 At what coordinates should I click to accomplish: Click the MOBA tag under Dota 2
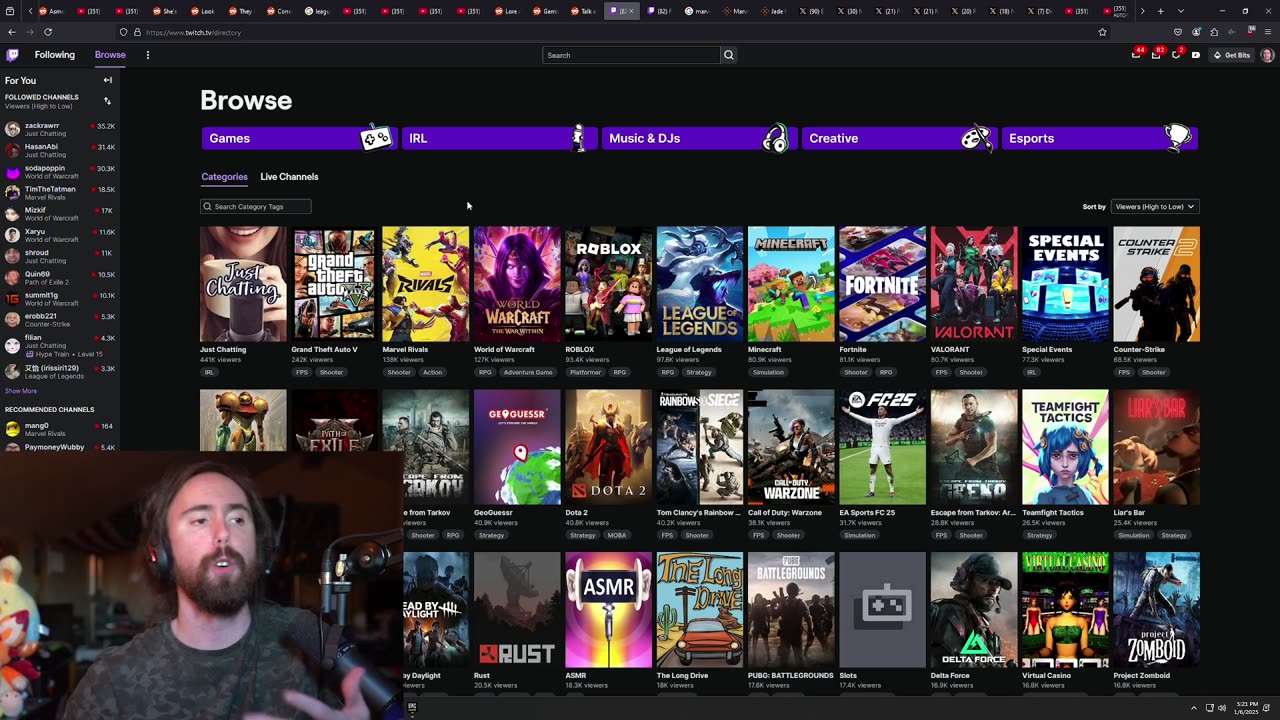point(617,535)
